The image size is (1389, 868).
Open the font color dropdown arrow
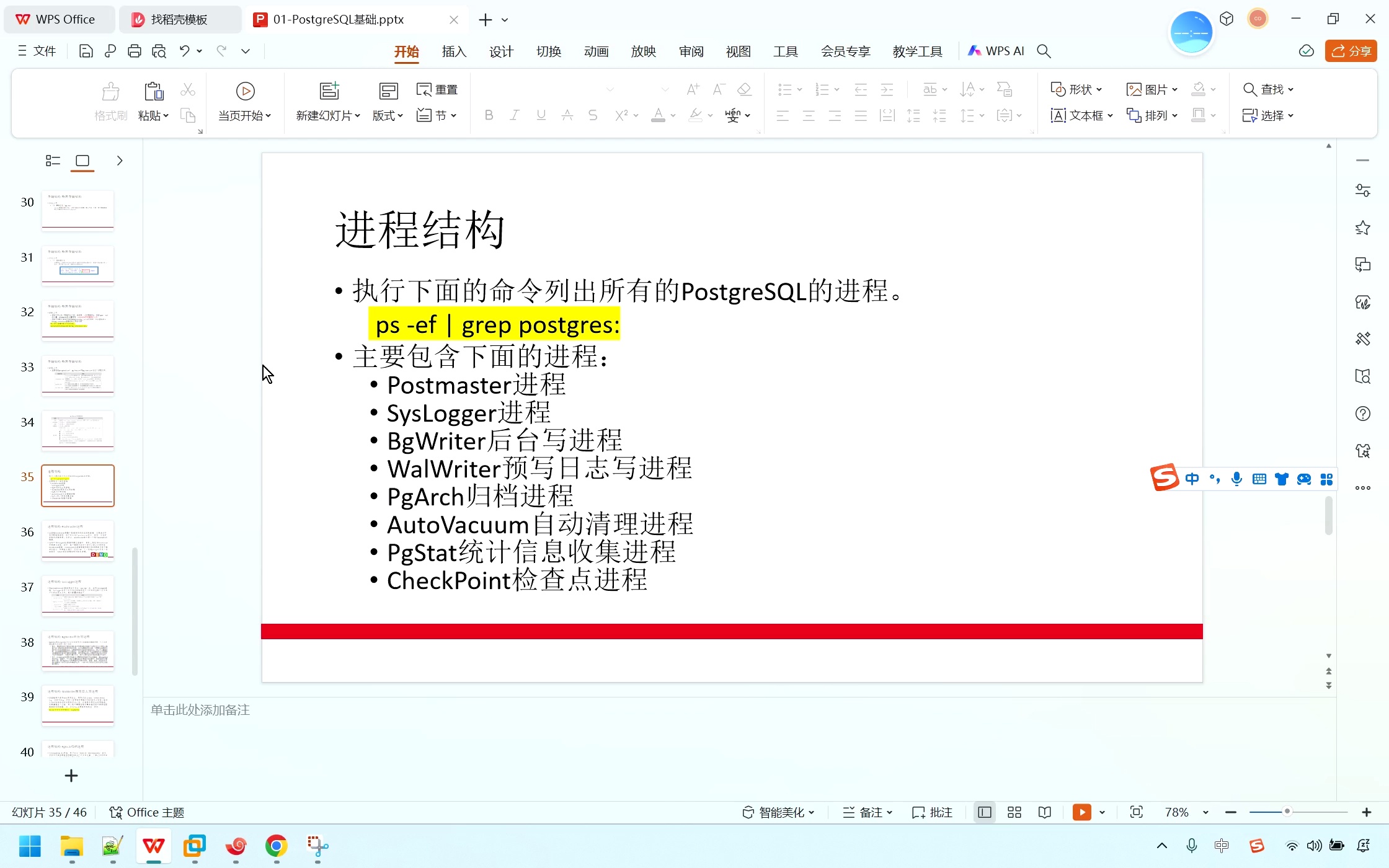(x=672, y=115)
